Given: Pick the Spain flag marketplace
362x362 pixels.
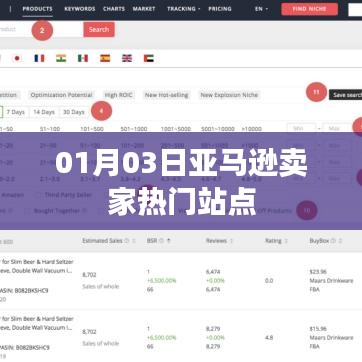Looking at the screenshot, I should coord(105,58).
